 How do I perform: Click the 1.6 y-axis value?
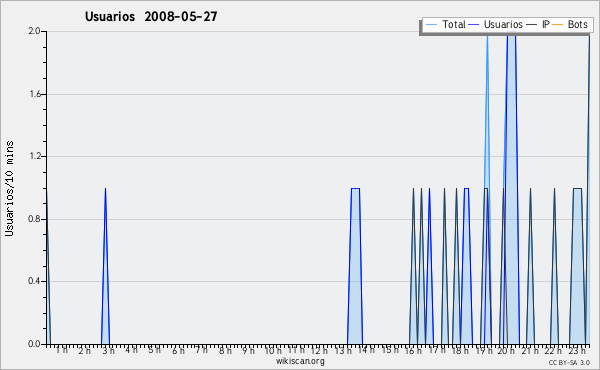34,94
